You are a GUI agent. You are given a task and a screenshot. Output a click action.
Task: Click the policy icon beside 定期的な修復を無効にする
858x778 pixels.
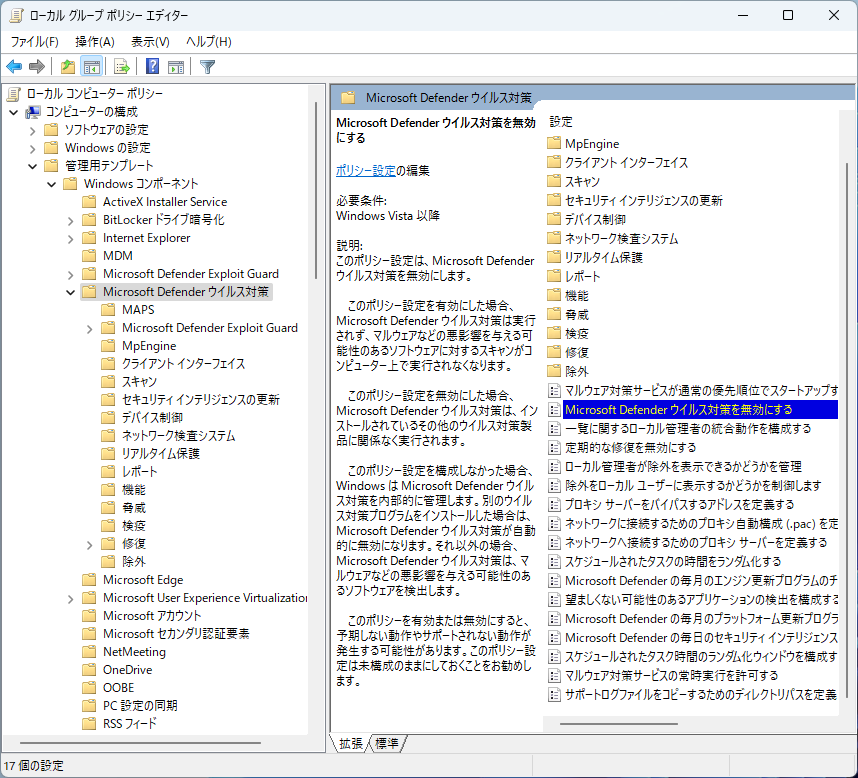pyautogui.click(x=554, y=448)
